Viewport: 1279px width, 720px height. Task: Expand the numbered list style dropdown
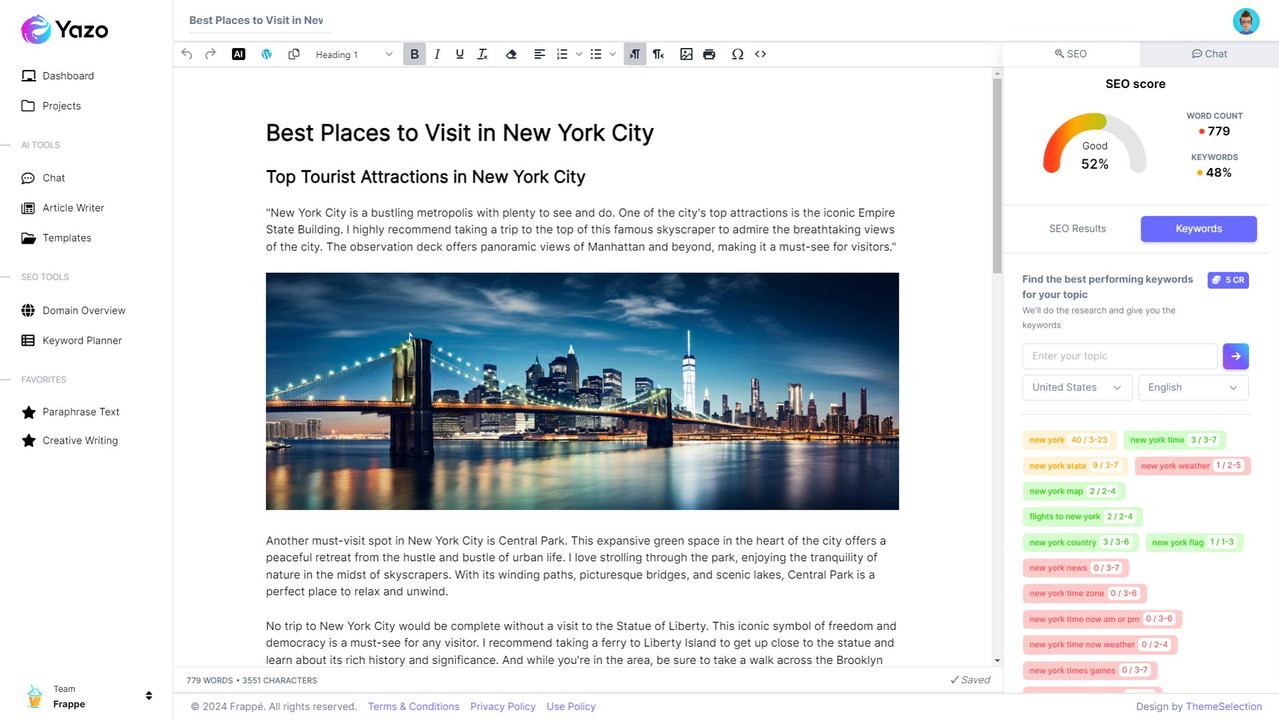579,54
